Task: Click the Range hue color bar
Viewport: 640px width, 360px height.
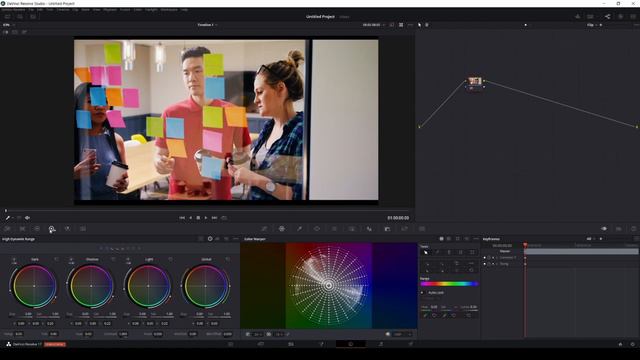Action: [x=449, y=284]
